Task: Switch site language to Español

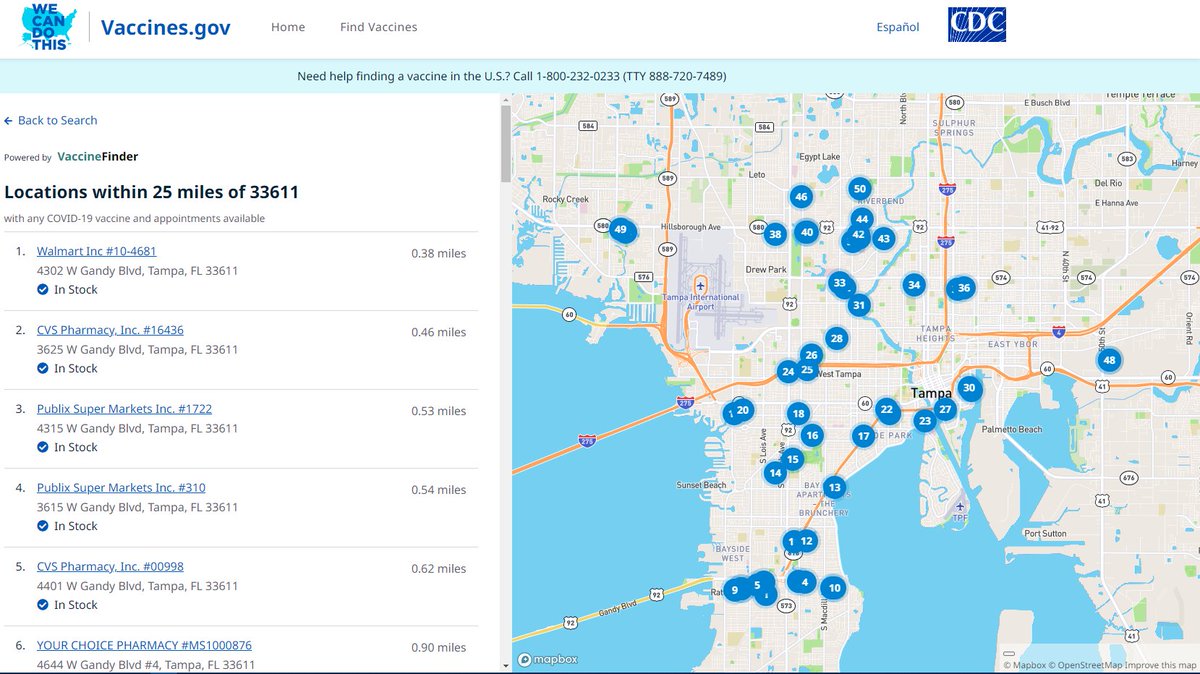Action: point(898,27)
